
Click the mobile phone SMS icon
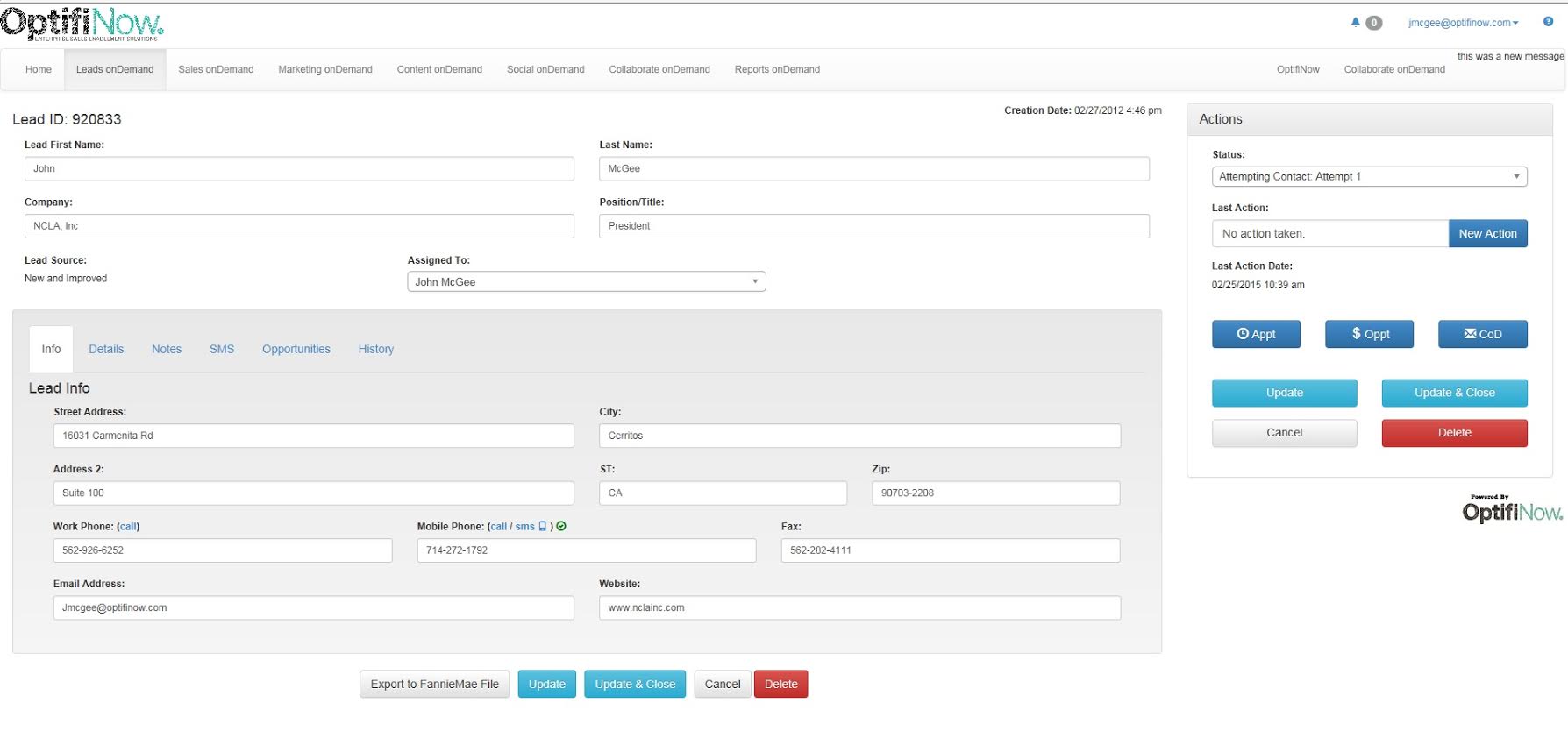pyautogui.click(x=542, y=526)
